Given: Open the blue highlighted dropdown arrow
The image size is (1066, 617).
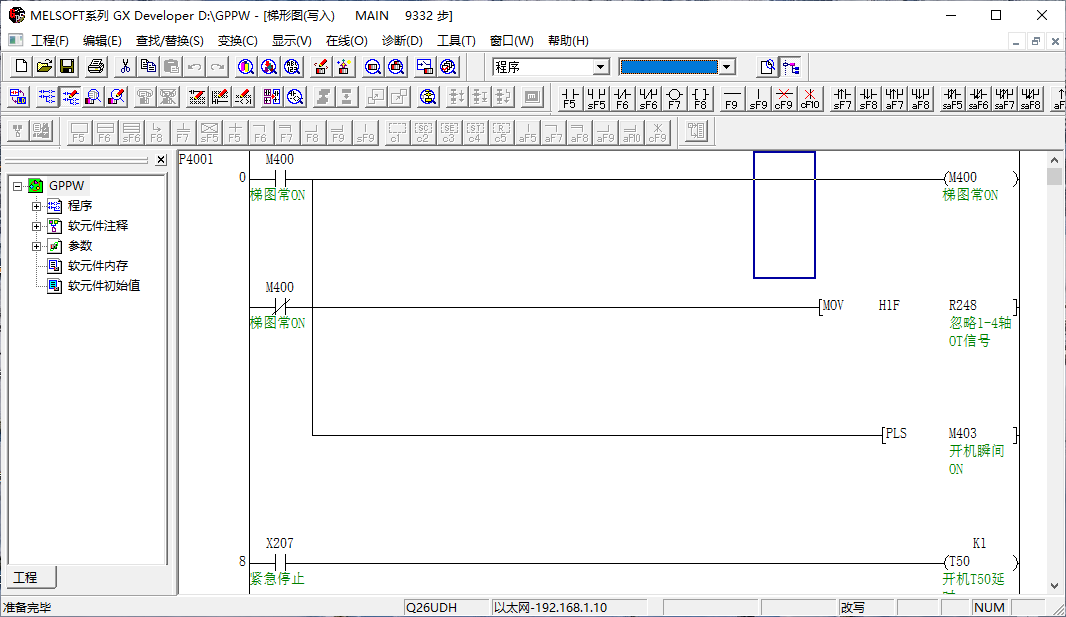Looking at the screenshot, I should click(727, 67).
